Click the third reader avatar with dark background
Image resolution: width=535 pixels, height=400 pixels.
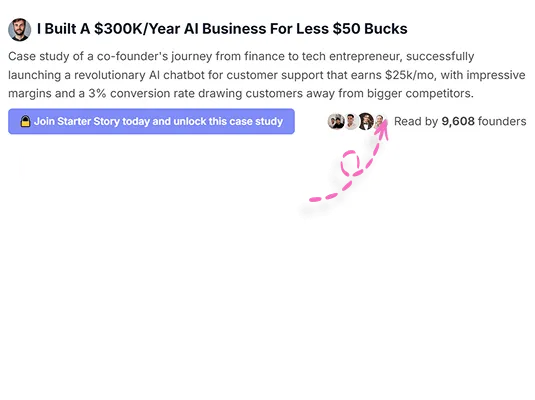[366, 122]
